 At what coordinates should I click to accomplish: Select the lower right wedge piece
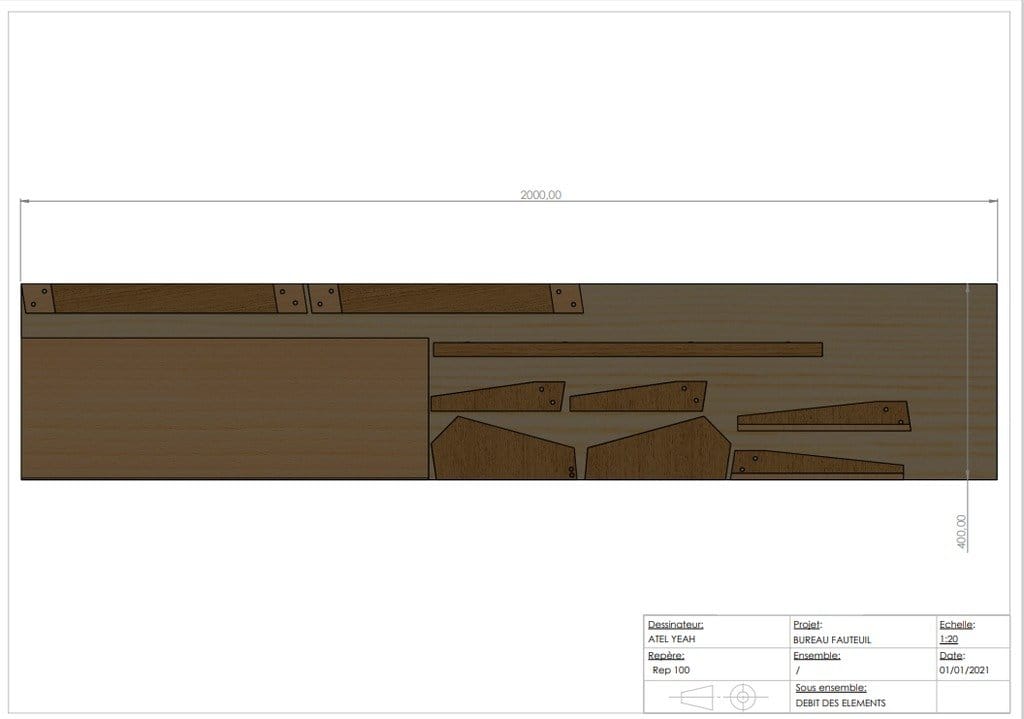tap(817, 464)
